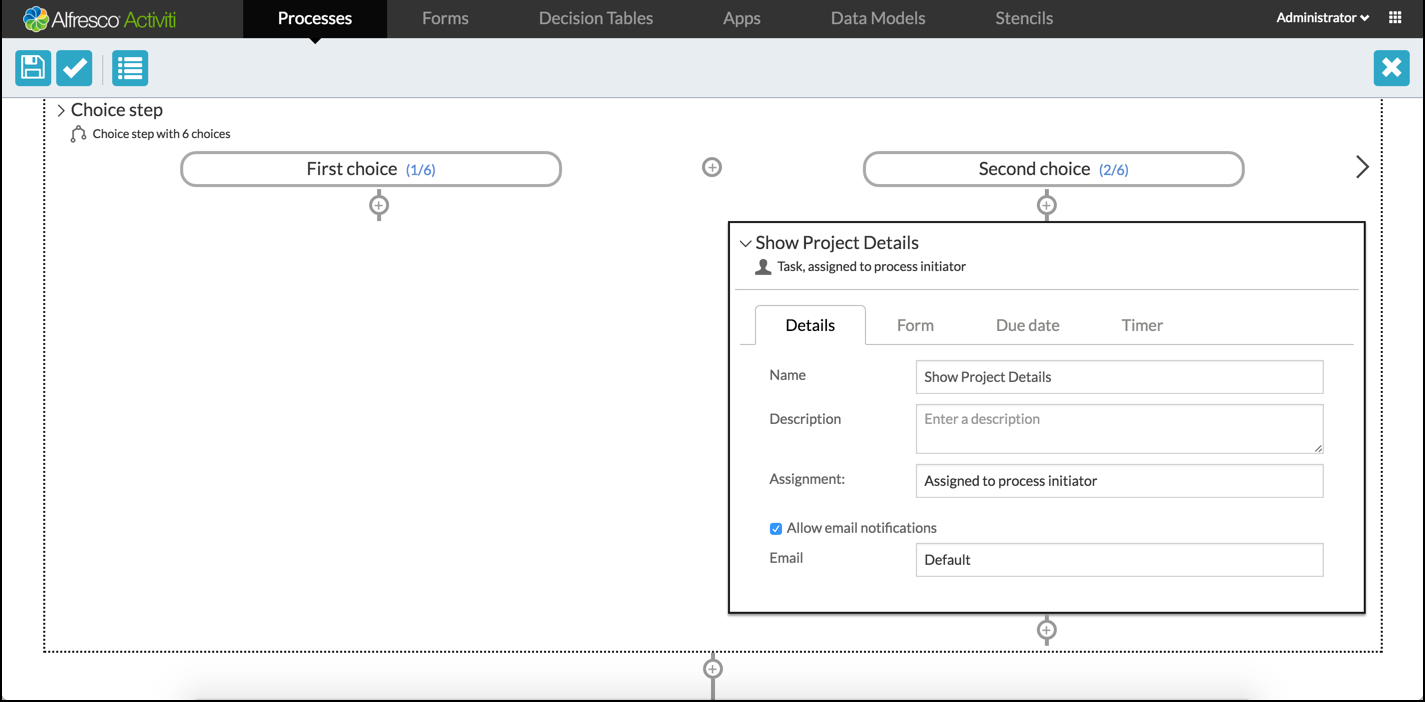Click plus icon between First and Second choice
The image size is (1425, 702).
pyautogui.click(x=712, y=167)
